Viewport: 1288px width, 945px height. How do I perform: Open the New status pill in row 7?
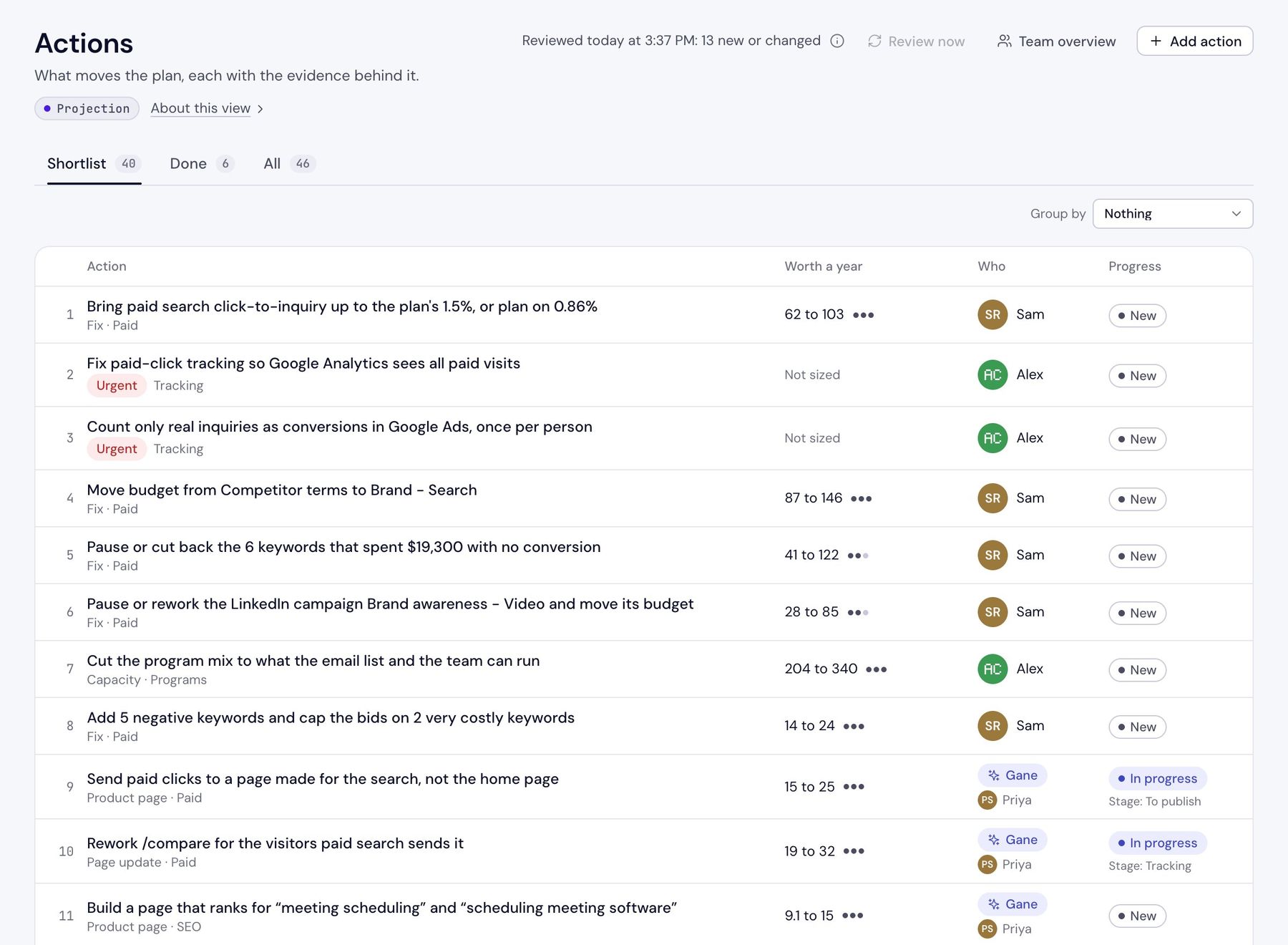pyautogui.click(x=1137, y=670)
